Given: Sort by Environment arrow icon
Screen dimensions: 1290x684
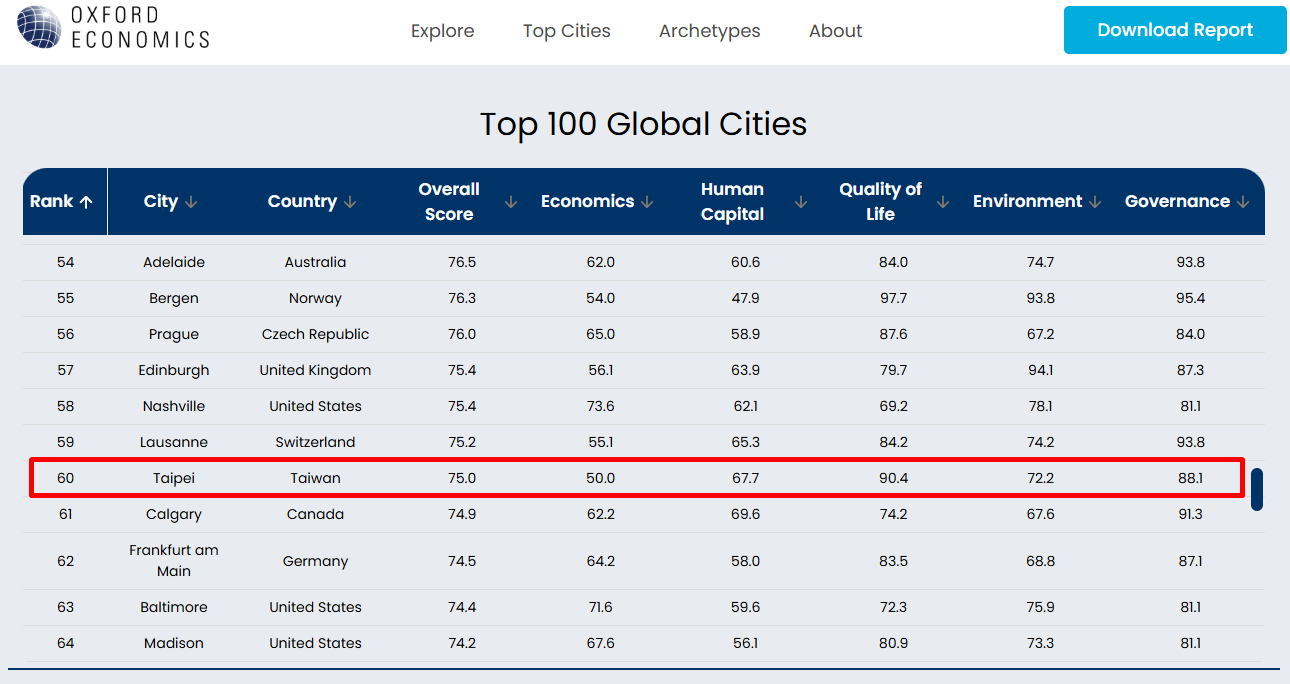Looking at the screenshot, I should coord(1095,202).
